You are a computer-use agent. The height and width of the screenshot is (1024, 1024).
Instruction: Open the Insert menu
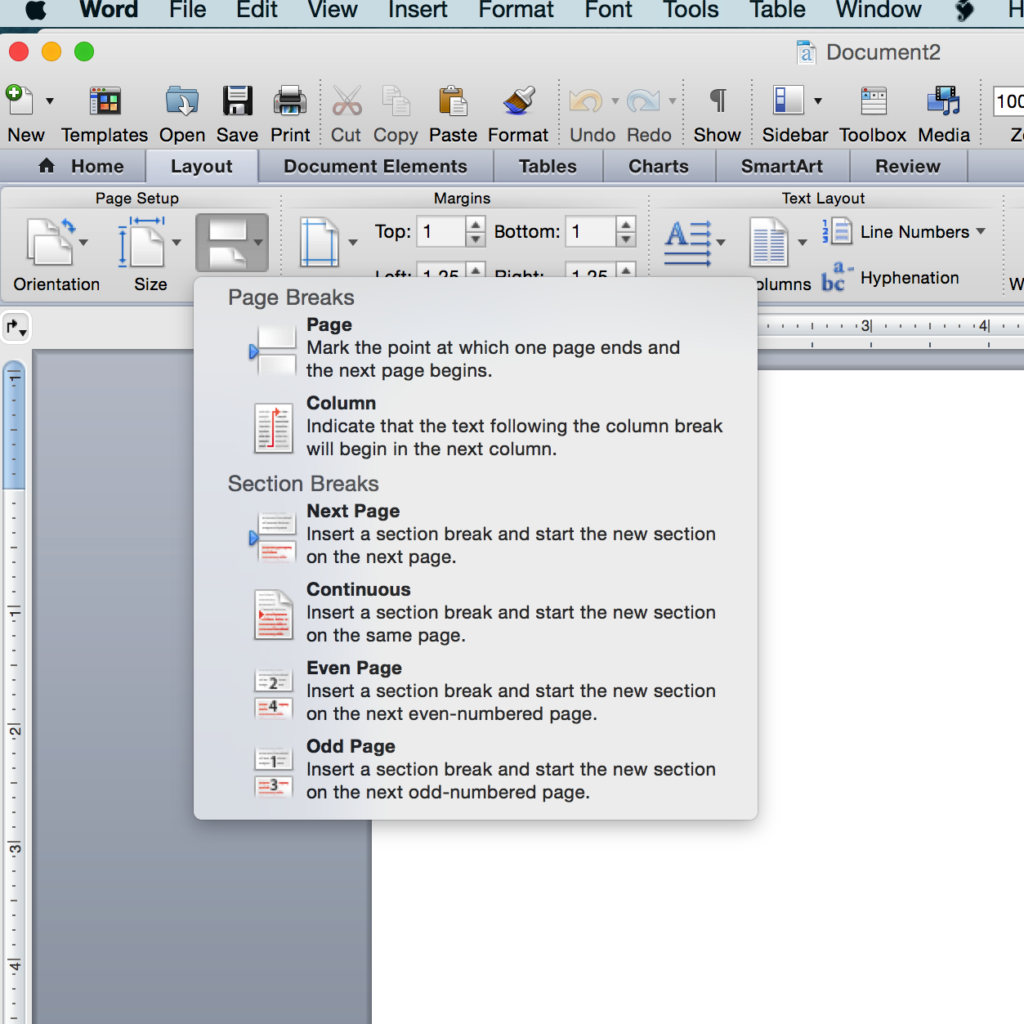pyautogui.click(x=417, y=11)
